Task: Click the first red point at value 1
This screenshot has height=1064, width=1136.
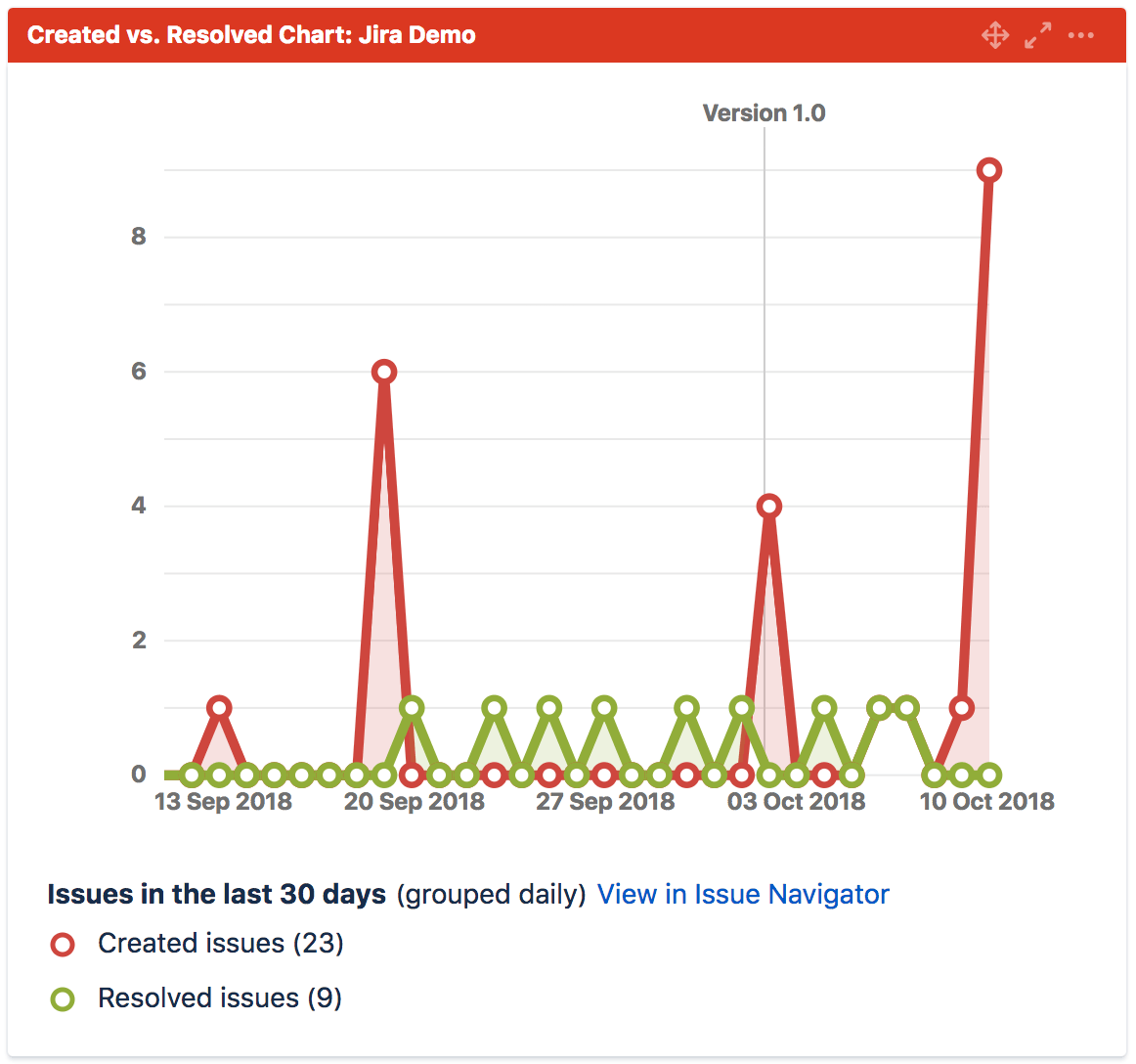Action: [x=219, y=707]
